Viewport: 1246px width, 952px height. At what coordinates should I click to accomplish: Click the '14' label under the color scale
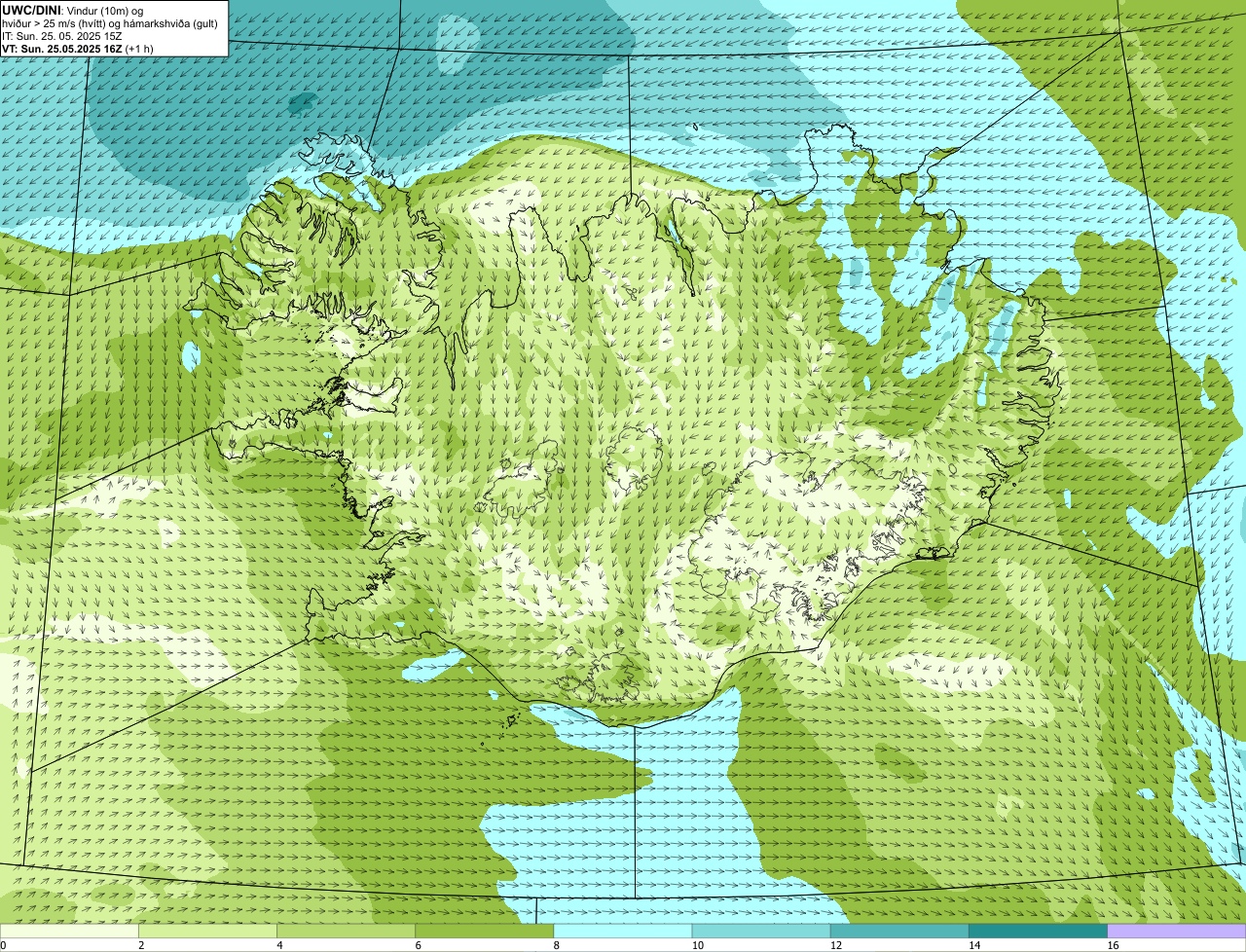click(974, 945)
